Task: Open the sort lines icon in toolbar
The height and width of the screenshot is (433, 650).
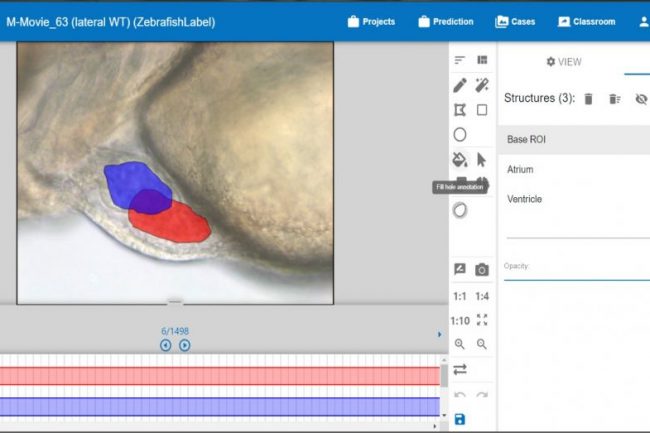Action: [x=459, y=60]
